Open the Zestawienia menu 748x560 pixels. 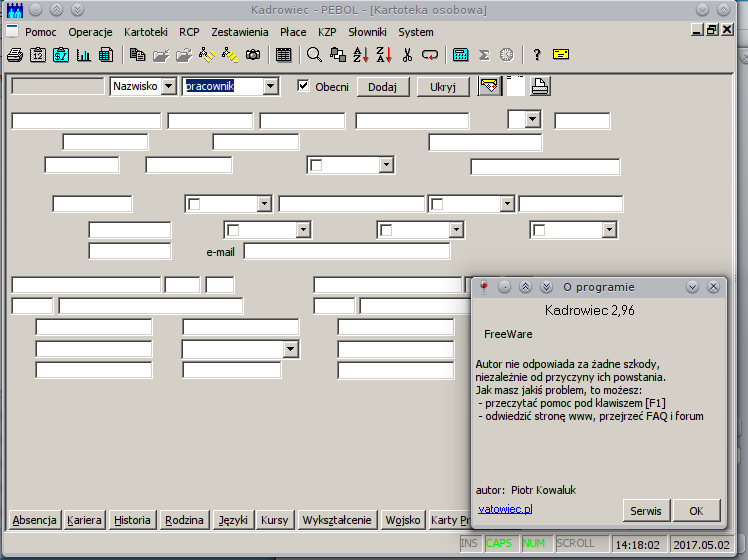pos(240,32)
